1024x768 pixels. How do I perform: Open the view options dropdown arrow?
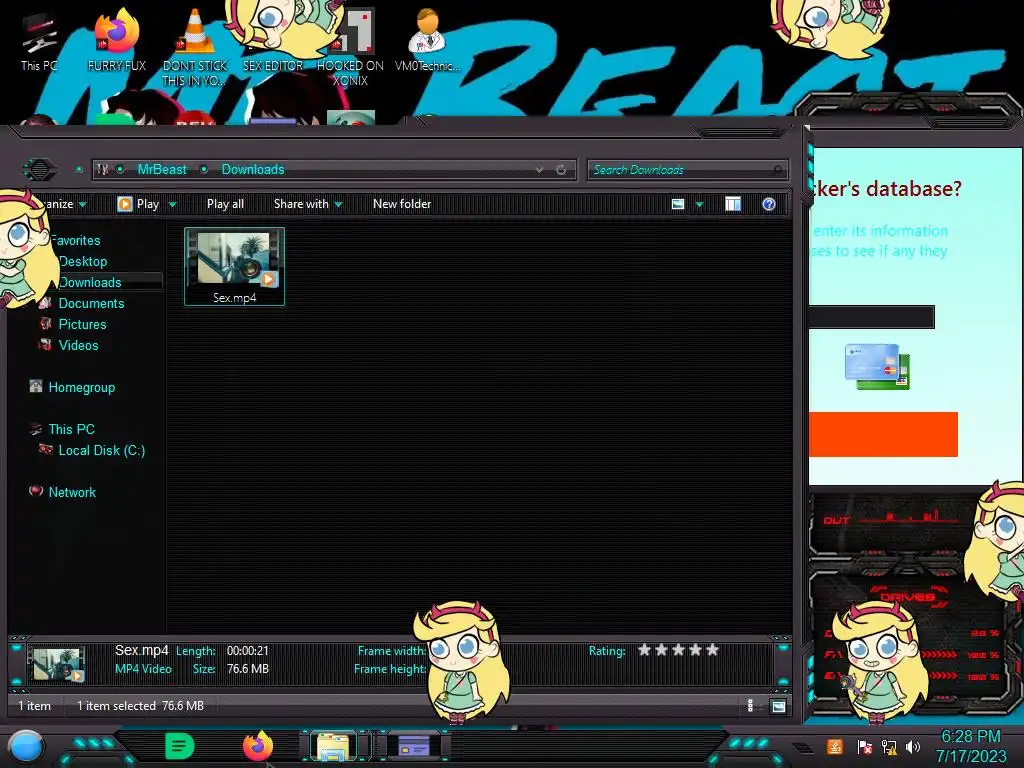tap(699, 204)
